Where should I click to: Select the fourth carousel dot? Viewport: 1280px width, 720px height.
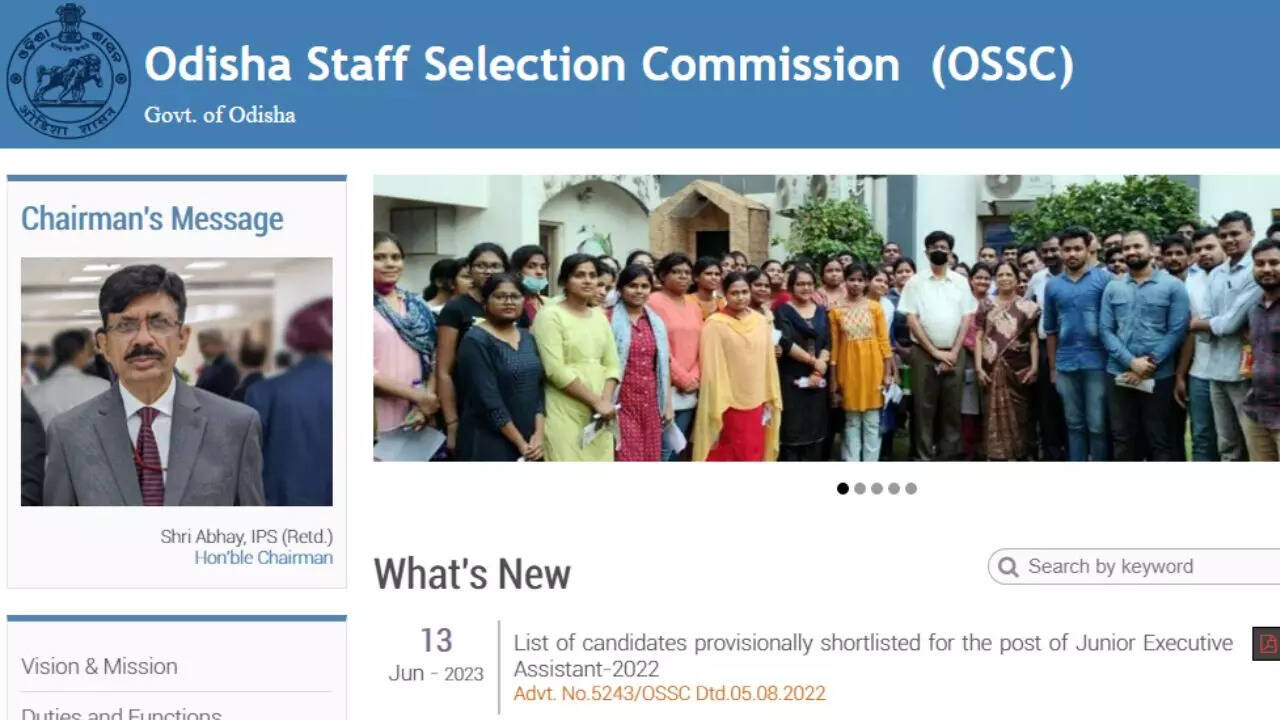(x=894, y=488)
